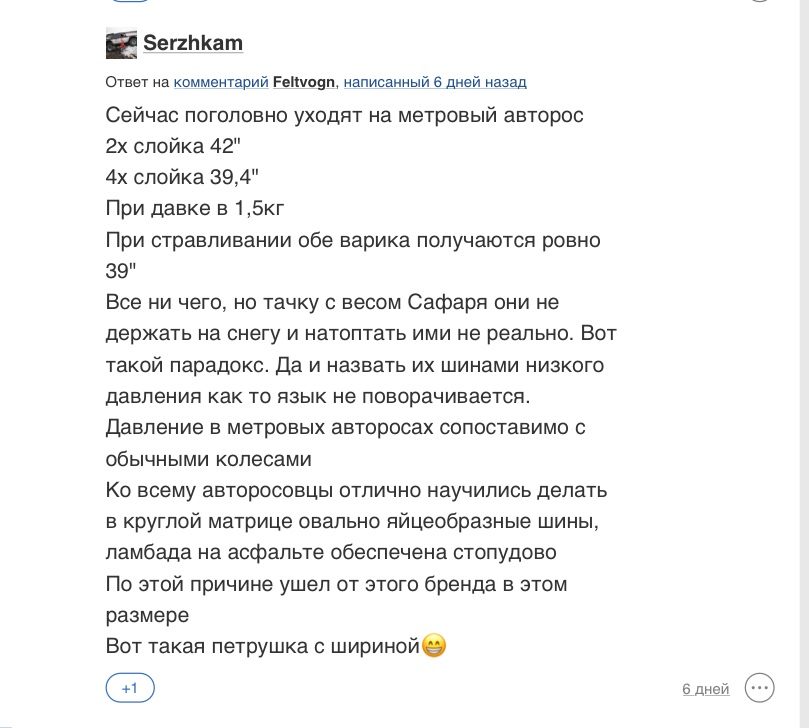The height and width of the screenshot is (728, 809).
Task: Click the line "Давление в метровых авторосах"
Action: pyautogui.click(x=345, y=427)
